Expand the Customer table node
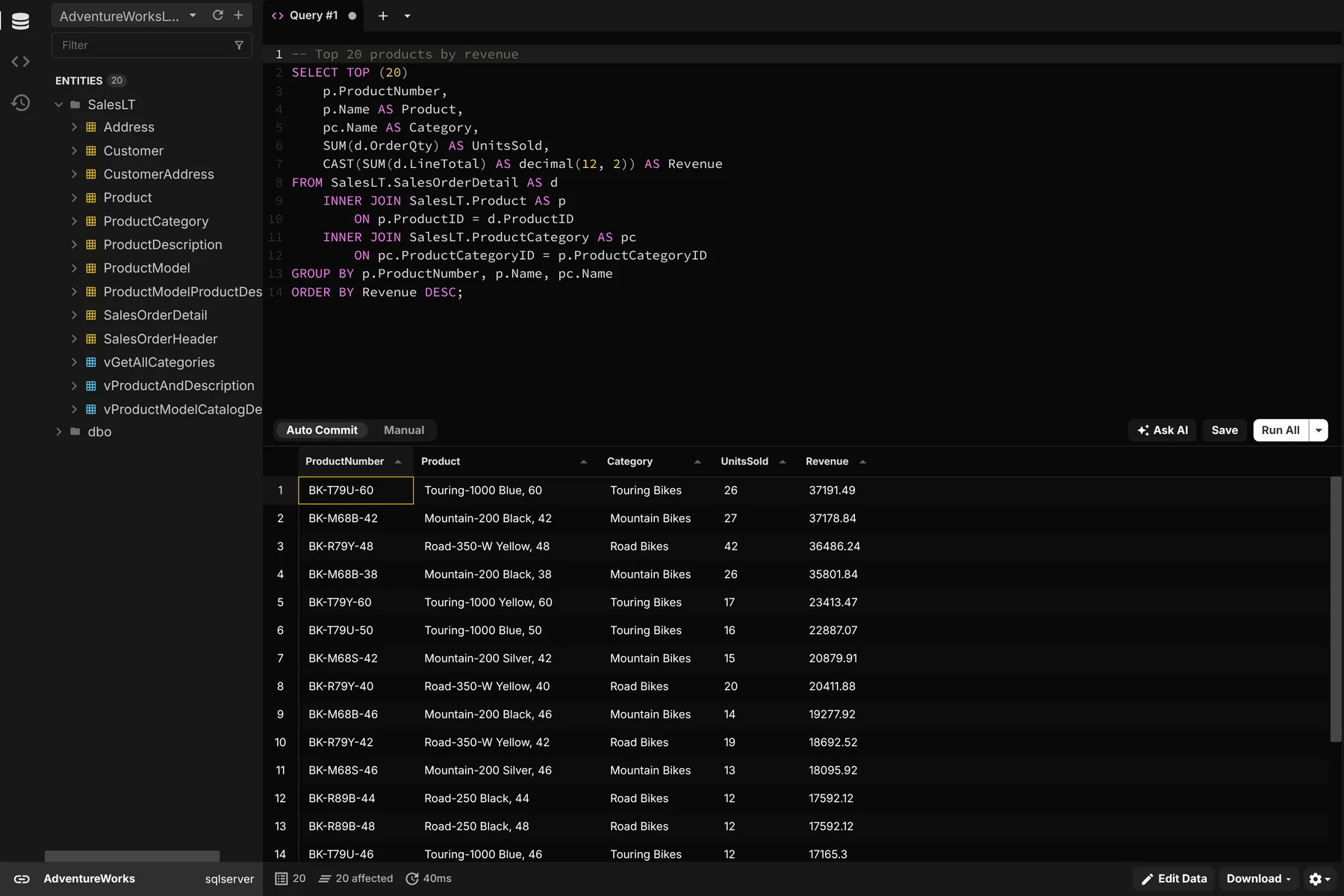The height and width of the screenshot is (896, 1344). (74, 151)
